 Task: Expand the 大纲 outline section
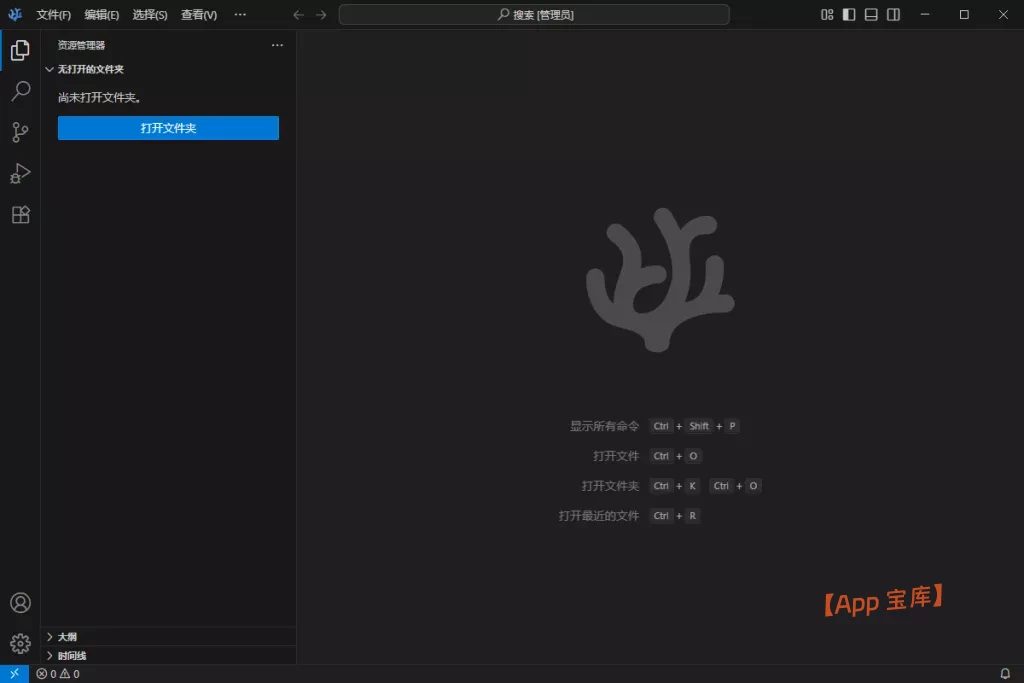(x=67, y=636)
